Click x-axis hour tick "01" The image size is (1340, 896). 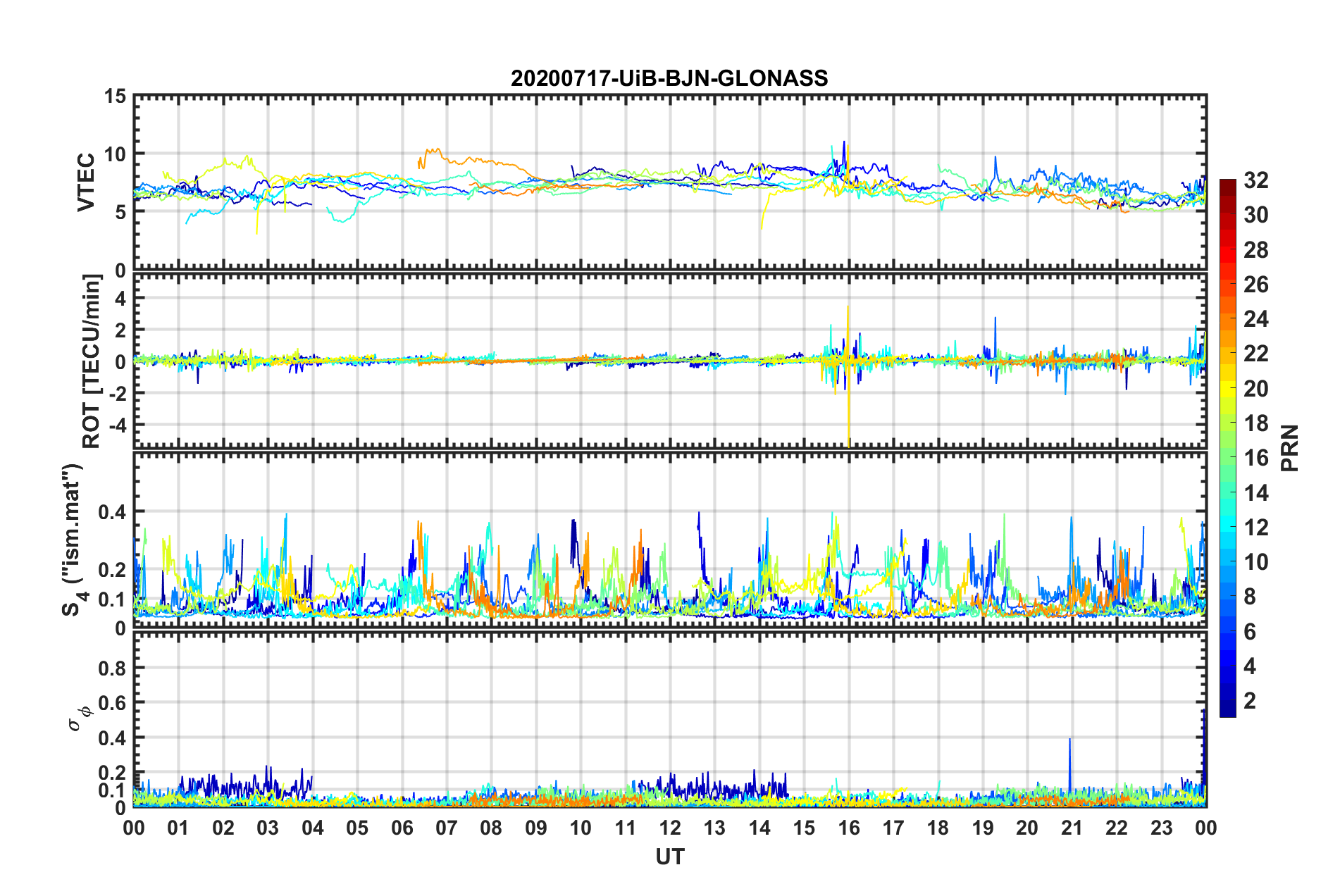click(178, 828)
